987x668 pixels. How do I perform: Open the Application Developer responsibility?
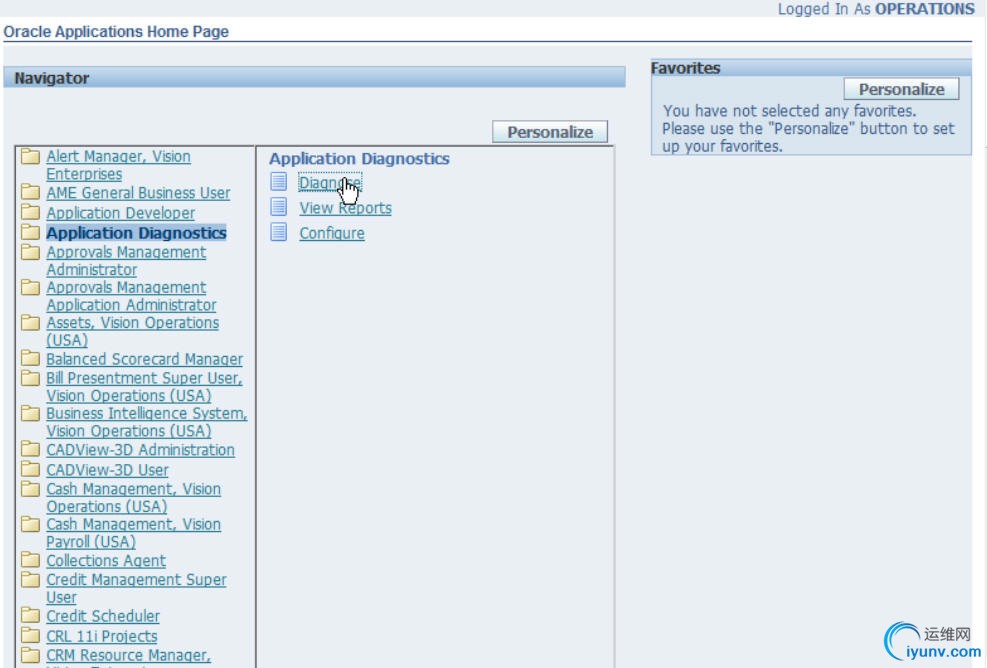coord(120,213)
